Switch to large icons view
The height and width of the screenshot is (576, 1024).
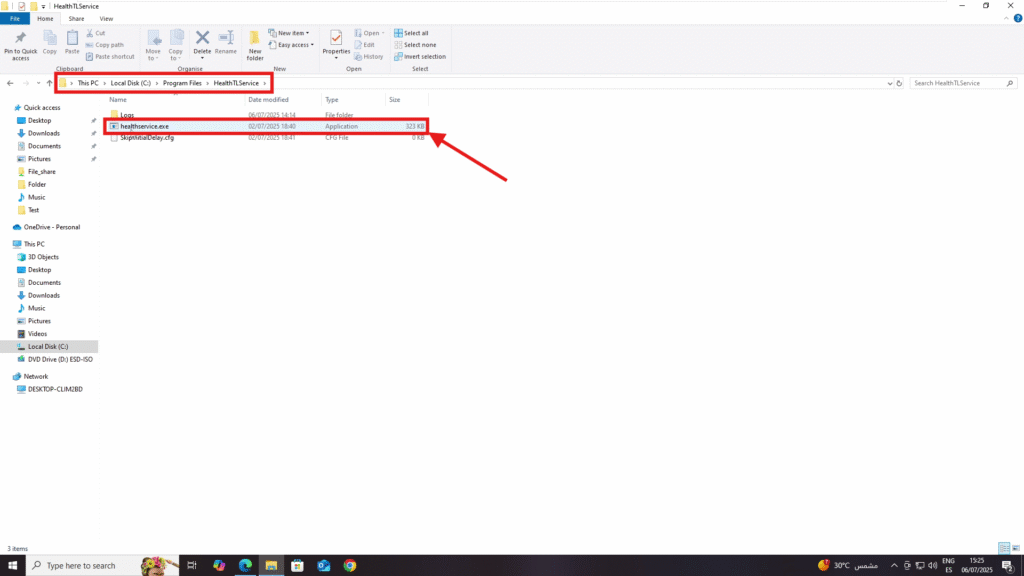[x=1016, y=549]
